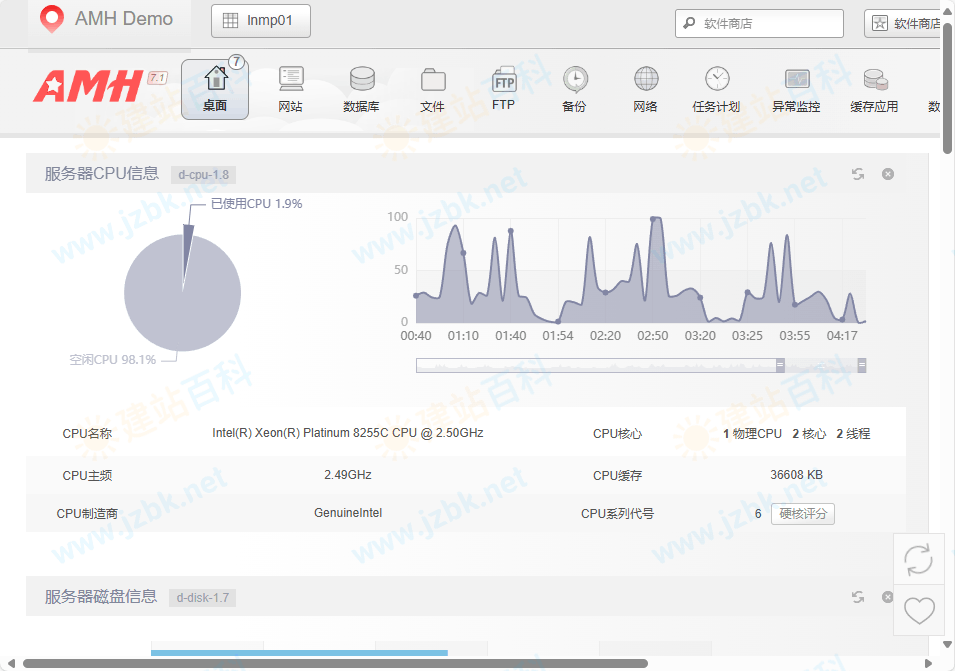Click the right handle of CPU chart range slider
The image size is (955, 671).
click(862, 365)
